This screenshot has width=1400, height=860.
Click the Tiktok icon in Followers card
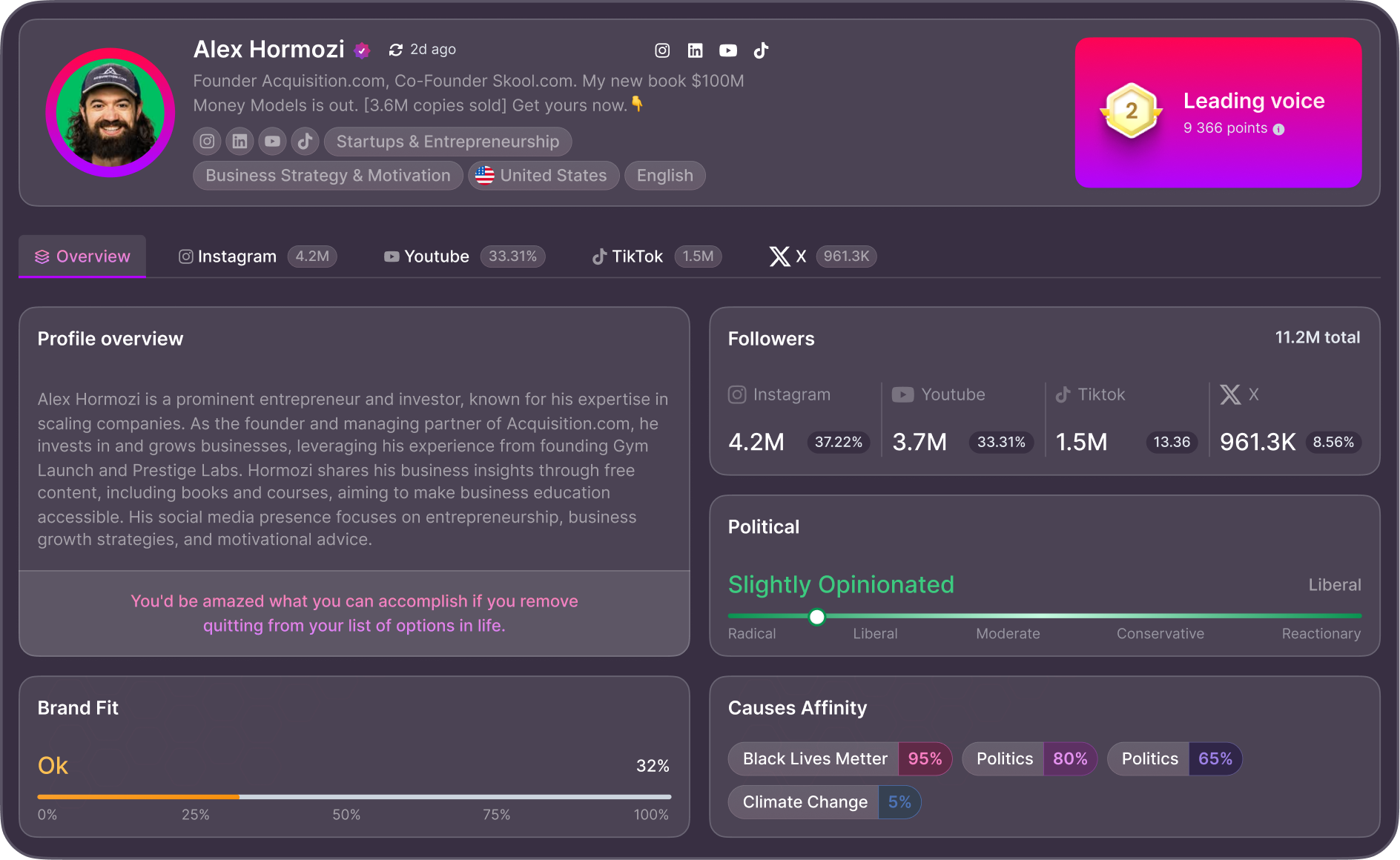tap(1063, 394)
